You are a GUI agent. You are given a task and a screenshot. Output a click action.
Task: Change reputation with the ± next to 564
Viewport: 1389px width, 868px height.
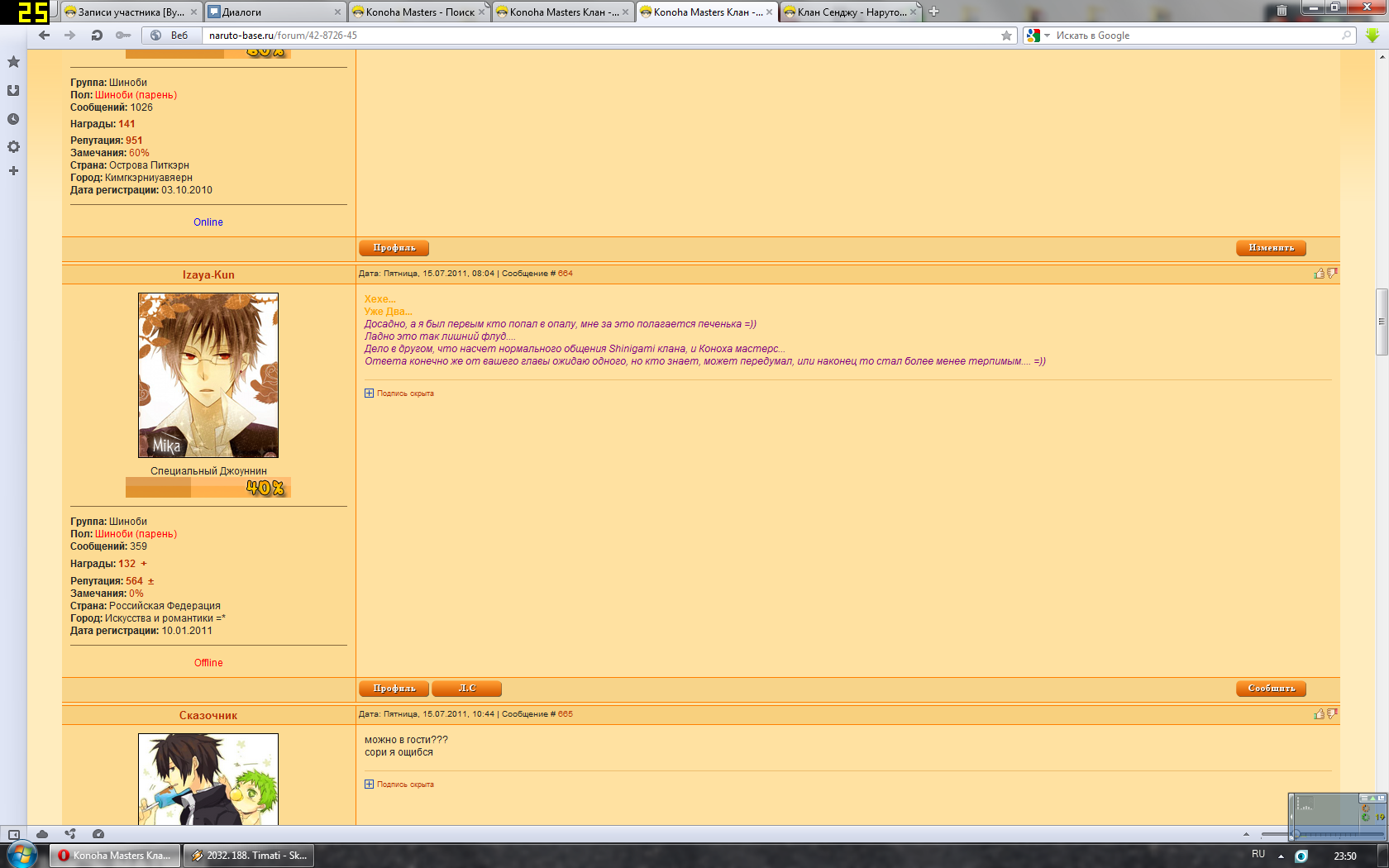click(150, 581)
